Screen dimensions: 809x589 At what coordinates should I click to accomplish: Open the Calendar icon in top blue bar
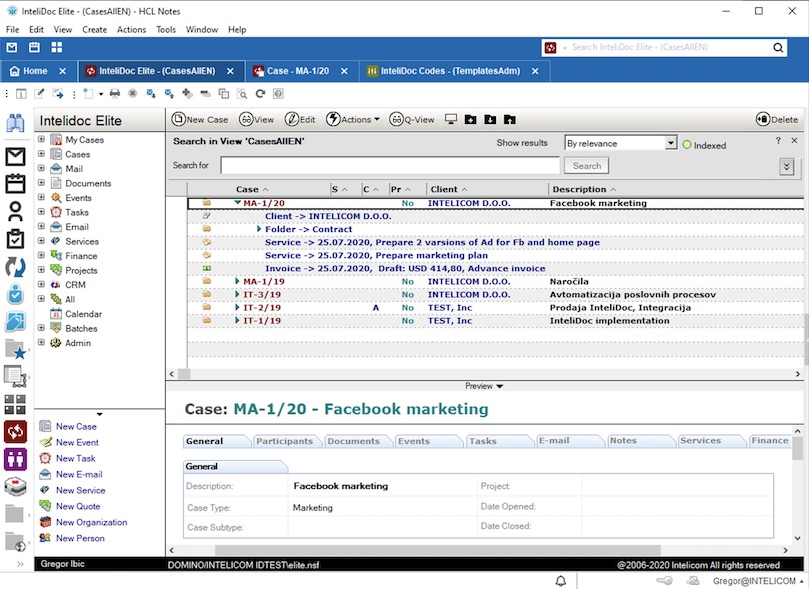[x=34, y=47]
